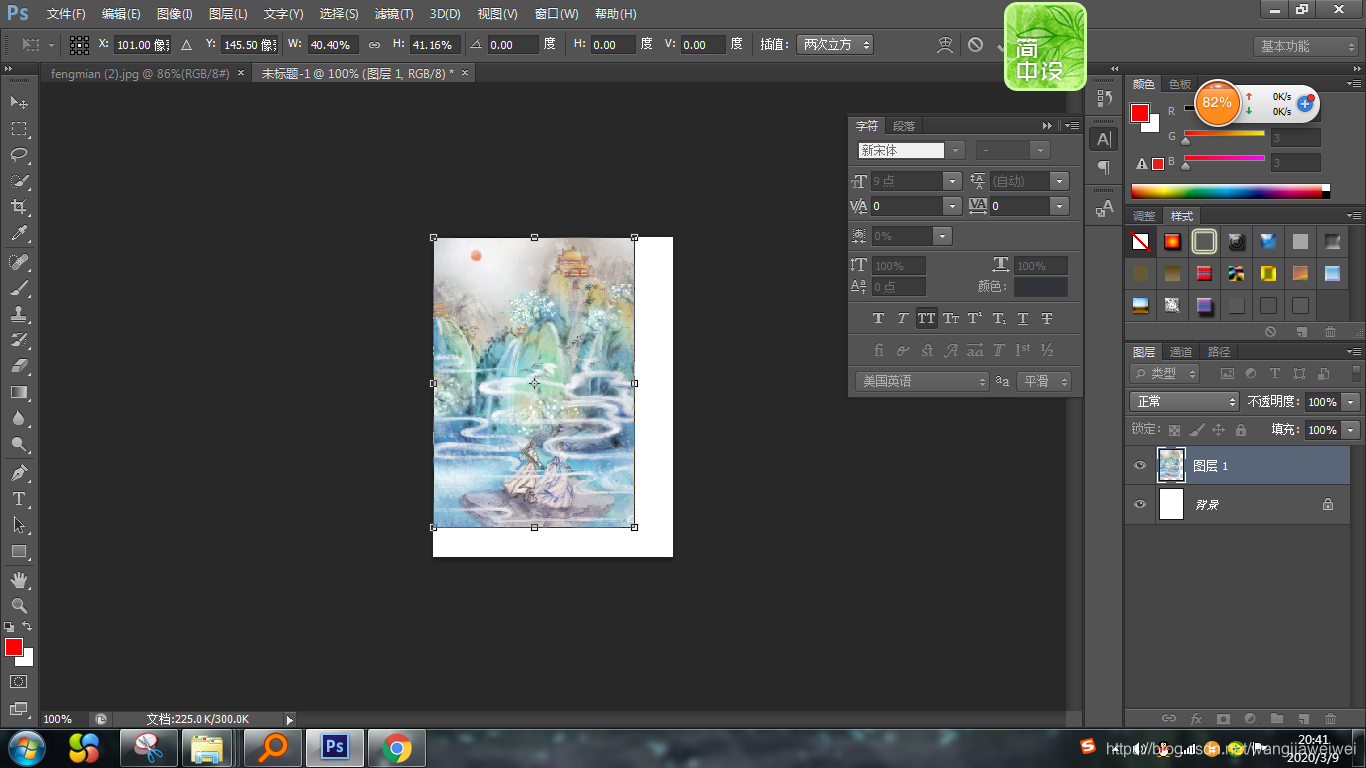Select the History Brush tool
Screen dimensions: 1366x768
[x=19, y=340]
